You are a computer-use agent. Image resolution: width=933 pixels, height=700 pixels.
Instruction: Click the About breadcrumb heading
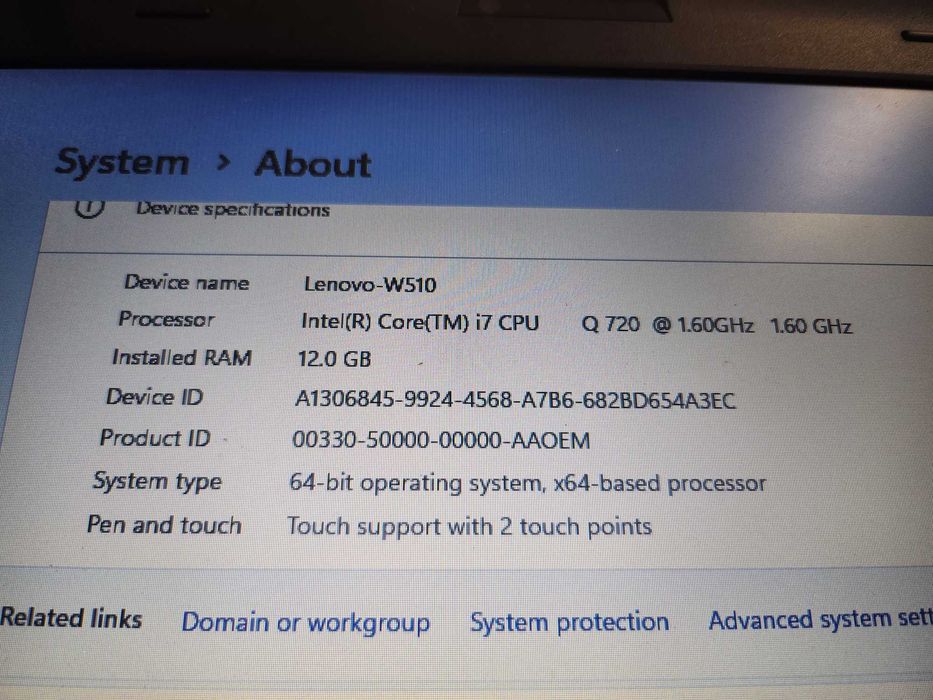pos(313,164)
